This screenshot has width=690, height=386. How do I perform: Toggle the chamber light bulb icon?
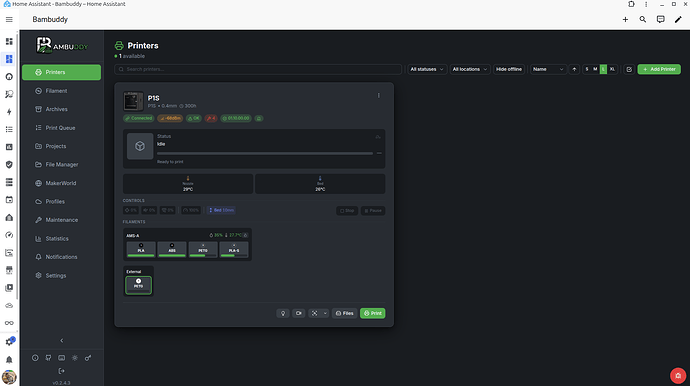[x=283, y=313]
